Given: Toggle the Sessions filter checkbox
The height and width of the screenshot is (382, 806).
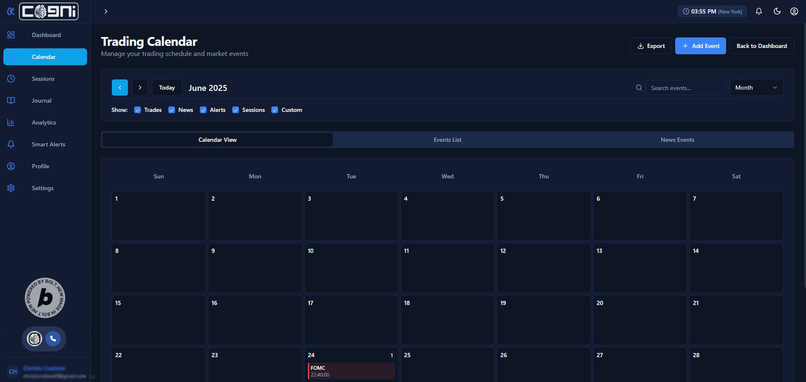Looking at the screenshot, I should 235,110.
